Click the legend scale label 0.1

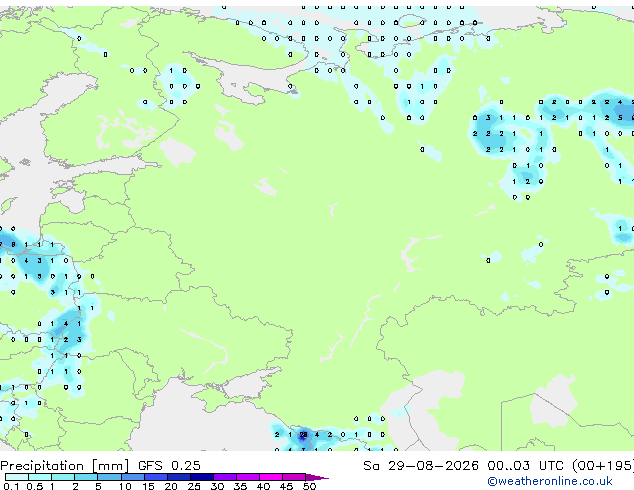[11, 486]
